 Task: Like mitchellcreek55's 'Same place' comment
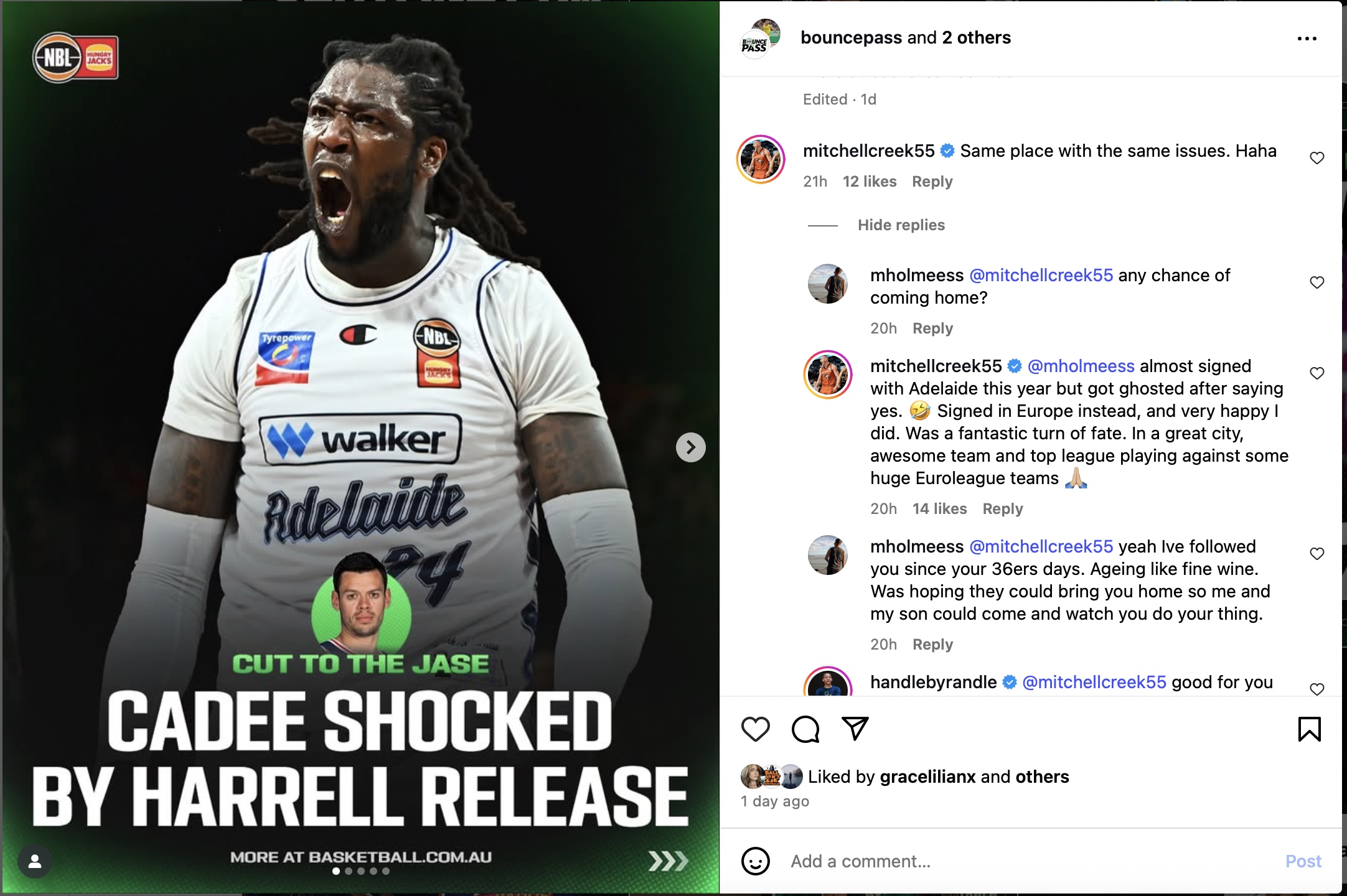click(x=1316, y=158)
